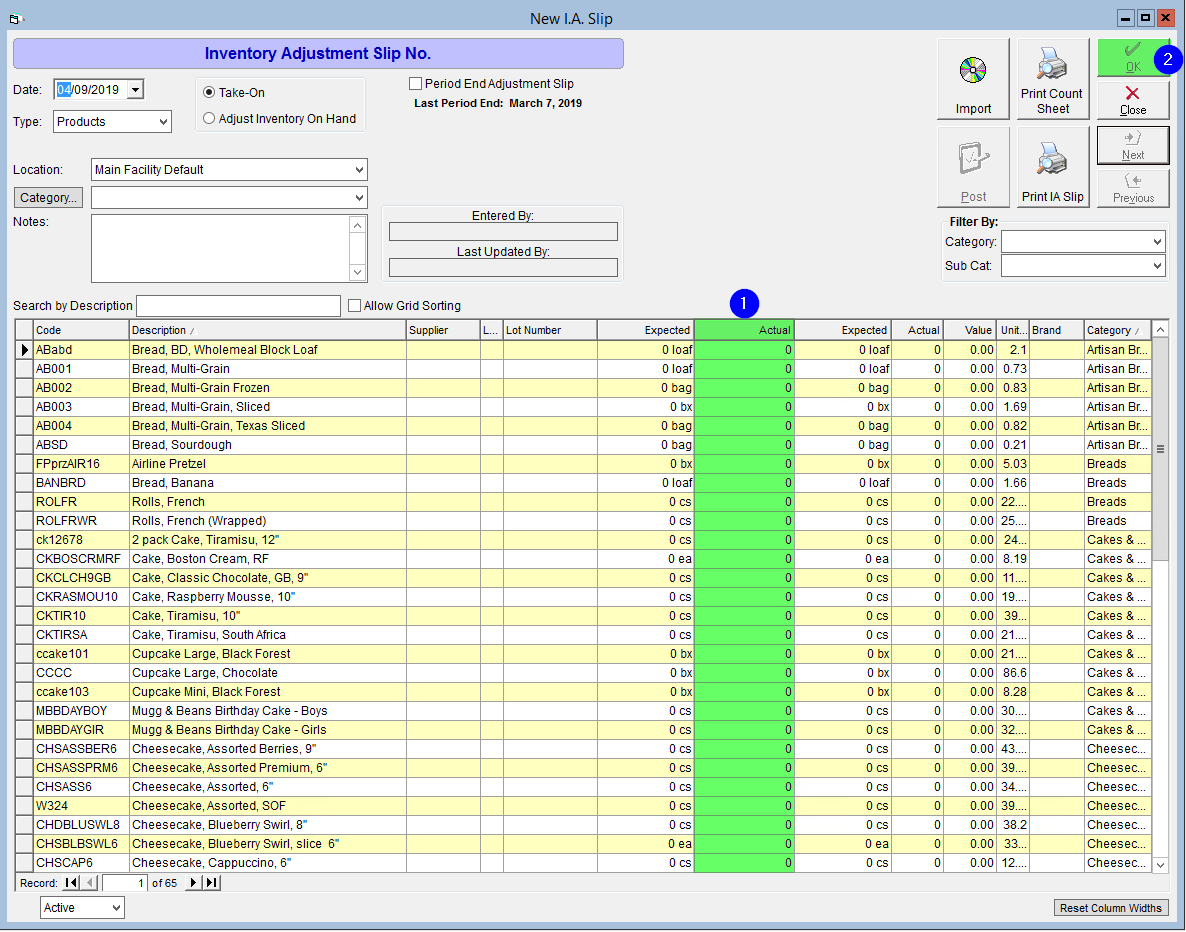Select row selector for ABabd row

(x=24, y=350)
